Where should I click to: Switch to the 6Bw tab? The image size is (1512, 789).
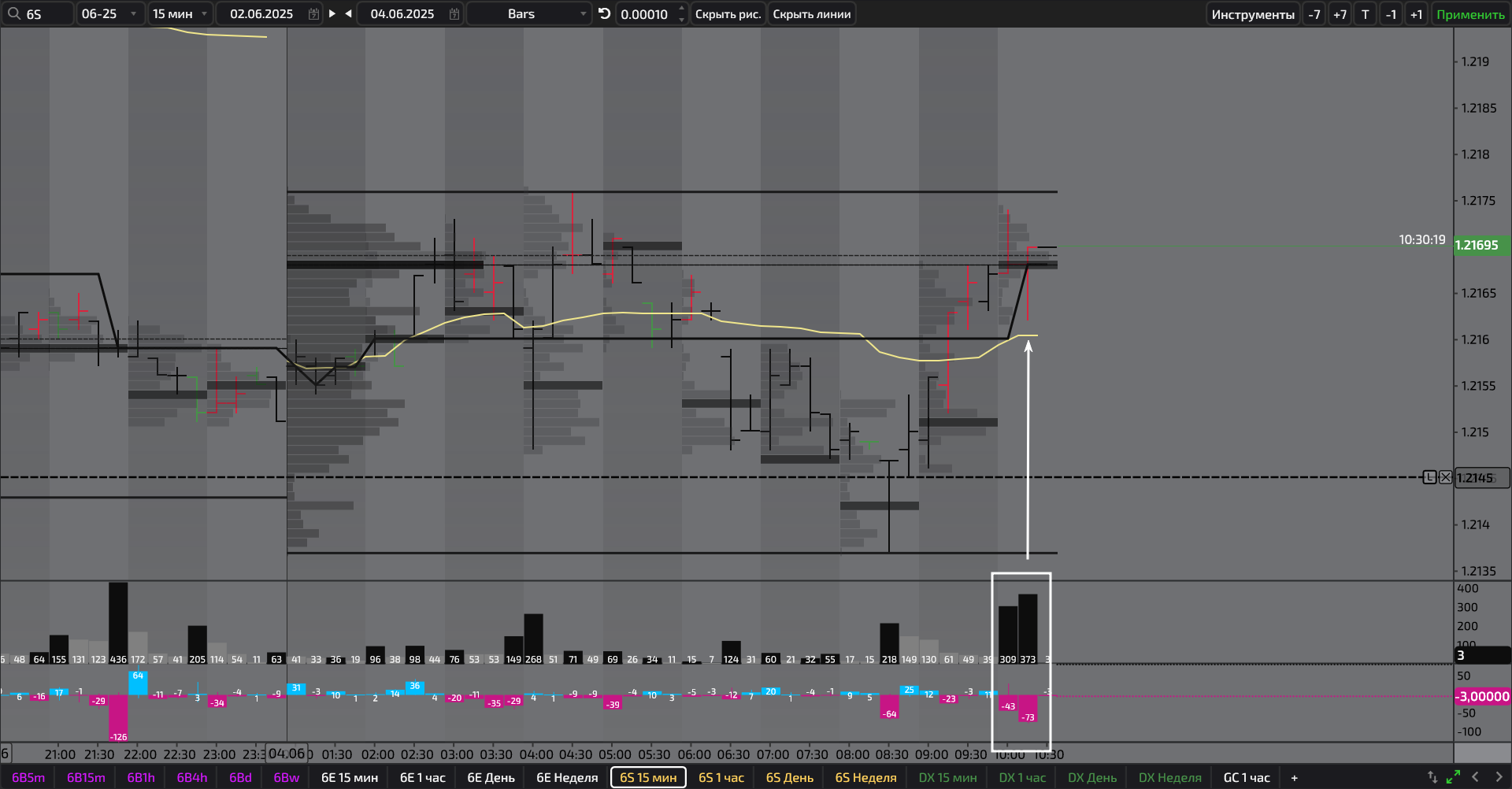tap(287, 777)
